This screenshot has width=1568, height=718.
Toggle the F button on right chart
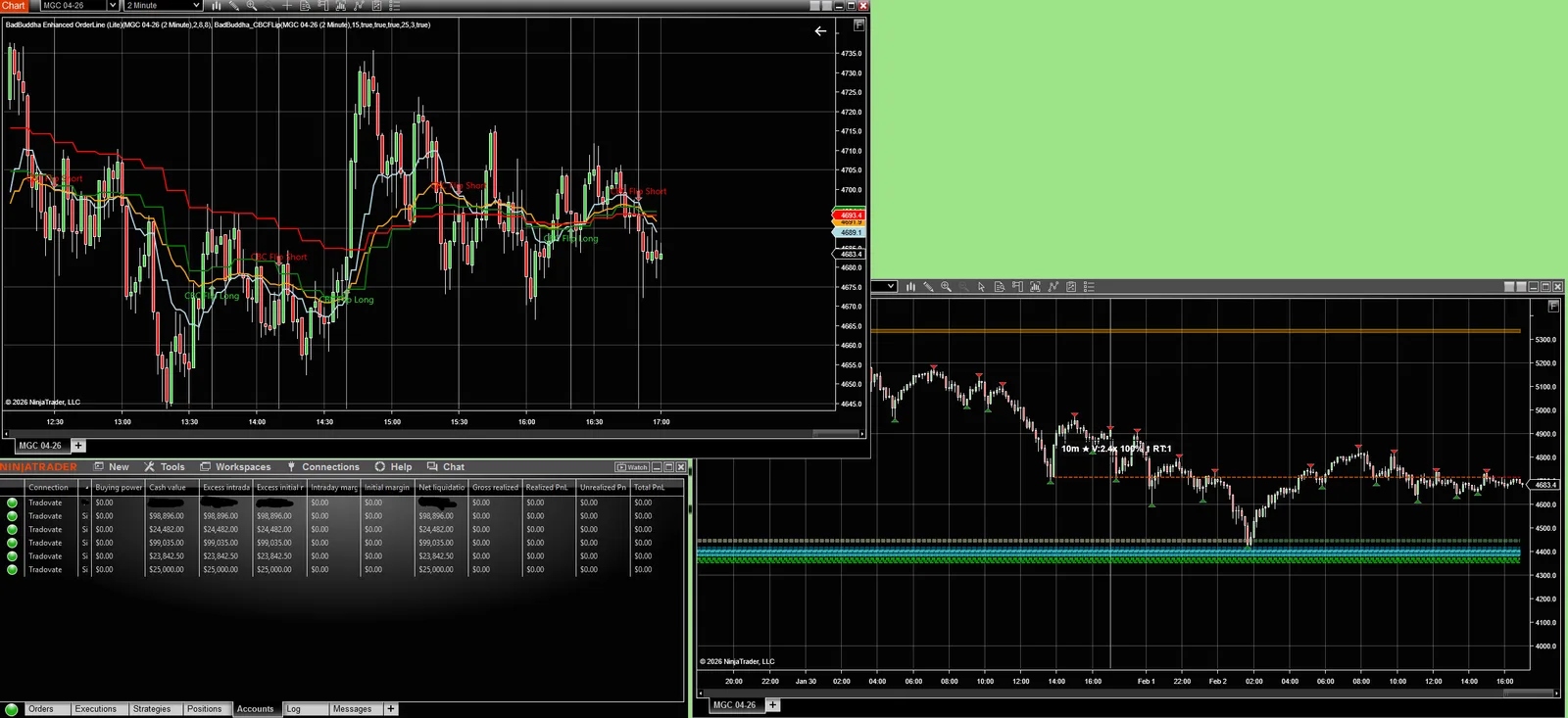pyautogui.click(x=1553, y=306)
